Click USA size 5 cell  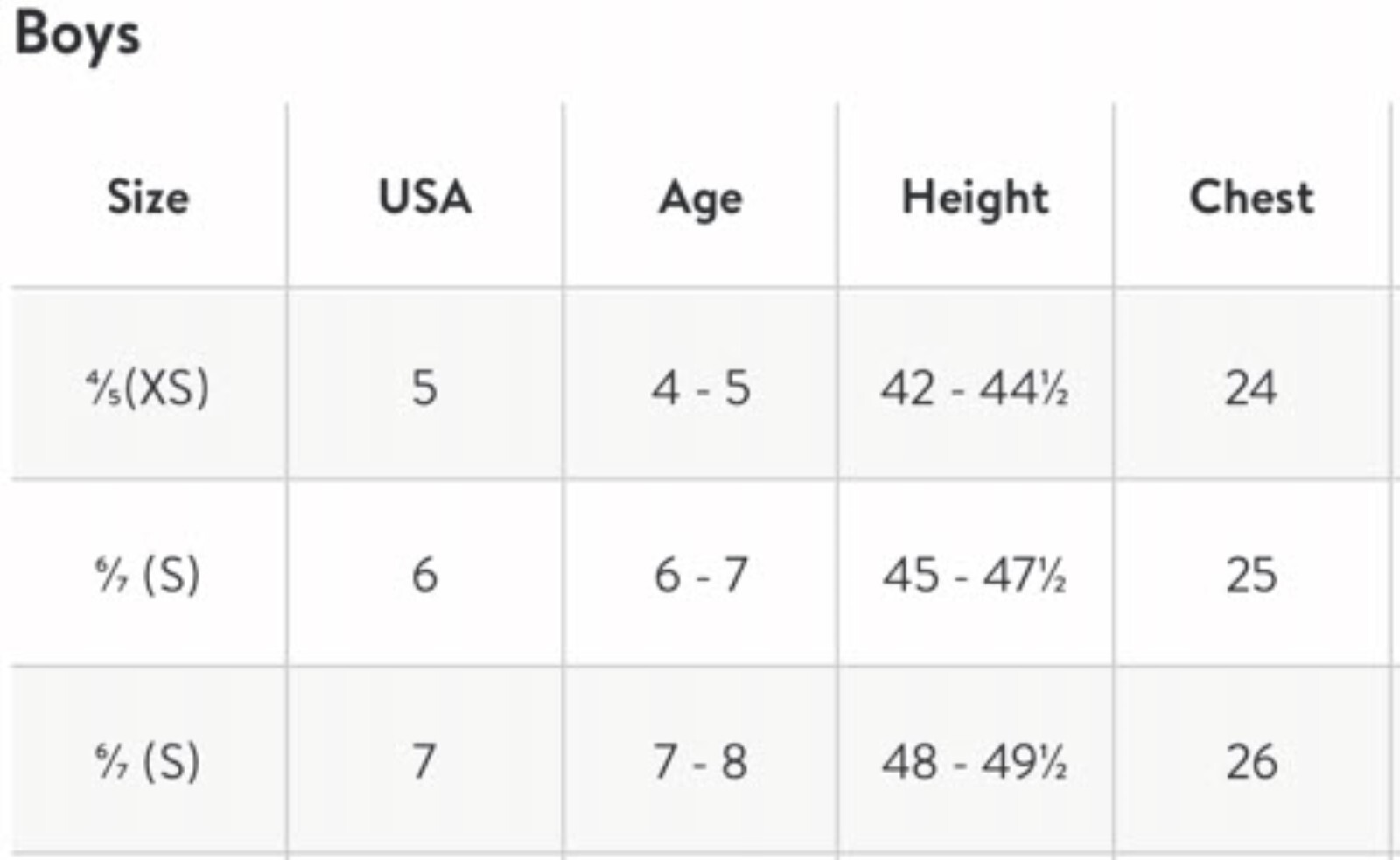[424, 388]
